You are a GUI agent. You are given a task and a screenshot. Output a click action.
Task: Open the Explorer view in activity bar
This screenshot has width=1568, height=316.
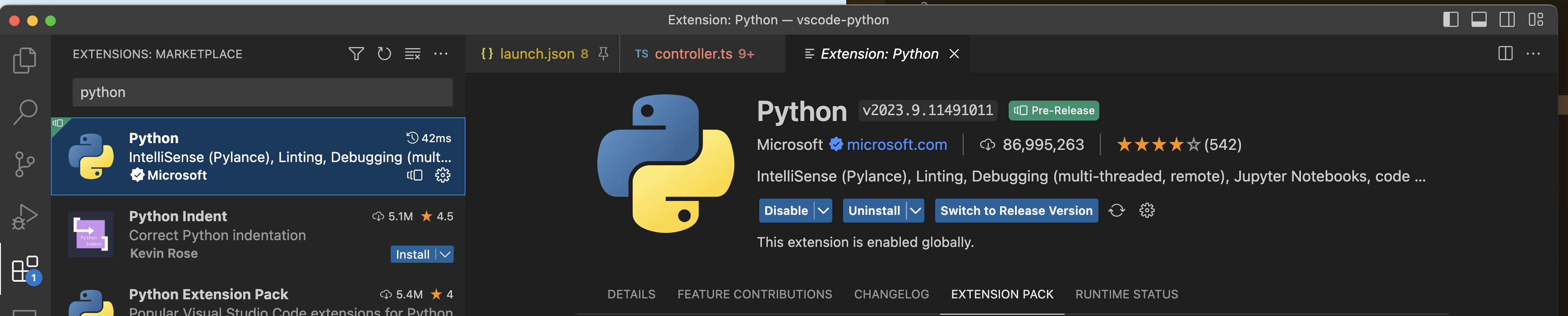pyautogui.click(x=25, y=60)
